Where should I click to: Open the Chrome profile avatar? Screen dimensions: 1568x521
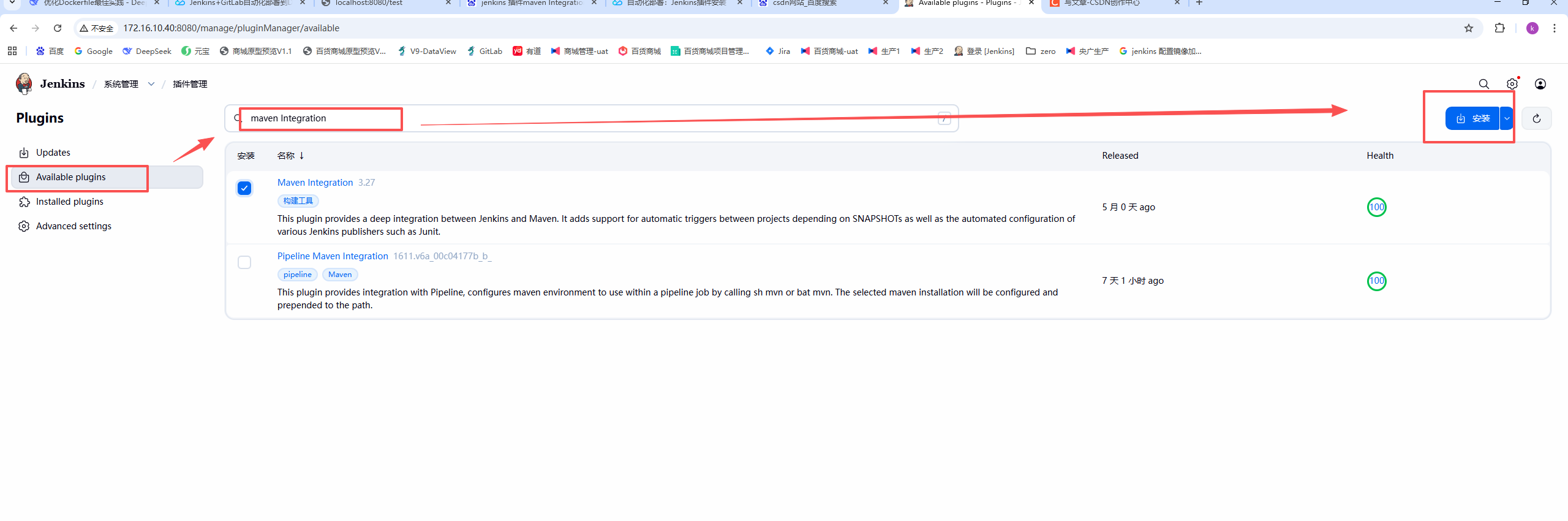point(1532,28)
